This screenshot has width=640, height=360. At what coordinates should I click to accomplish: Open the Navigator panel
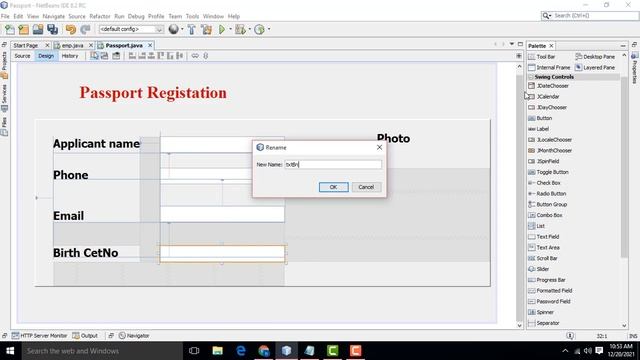pyautogui.click(x=134, y=336)
